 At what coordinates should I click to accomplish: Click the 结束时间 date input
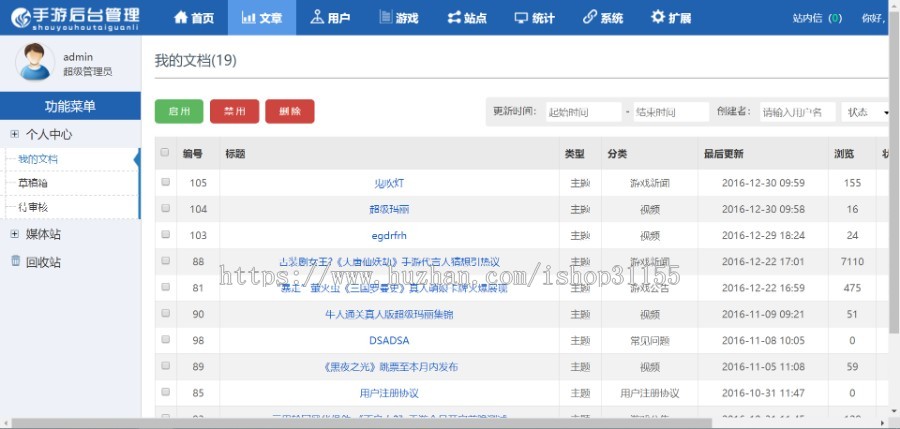[672, 112]
